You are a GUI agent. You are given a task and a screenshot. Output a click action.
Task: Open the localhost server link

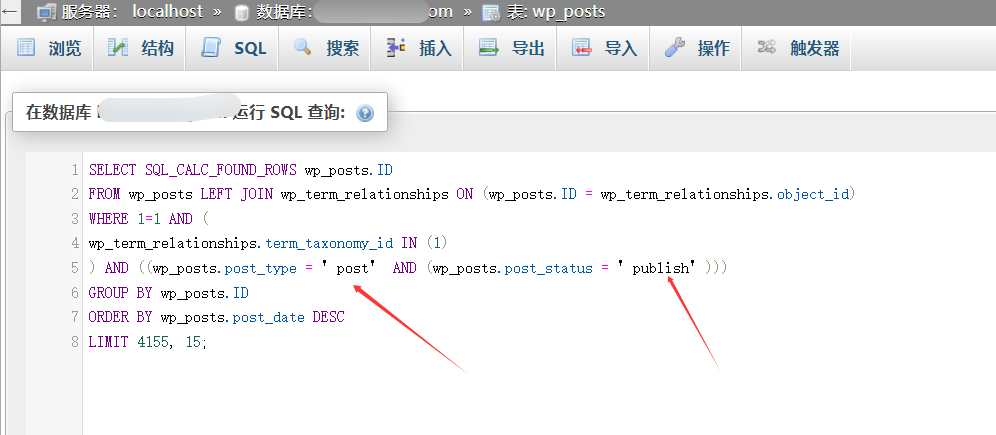168,11
